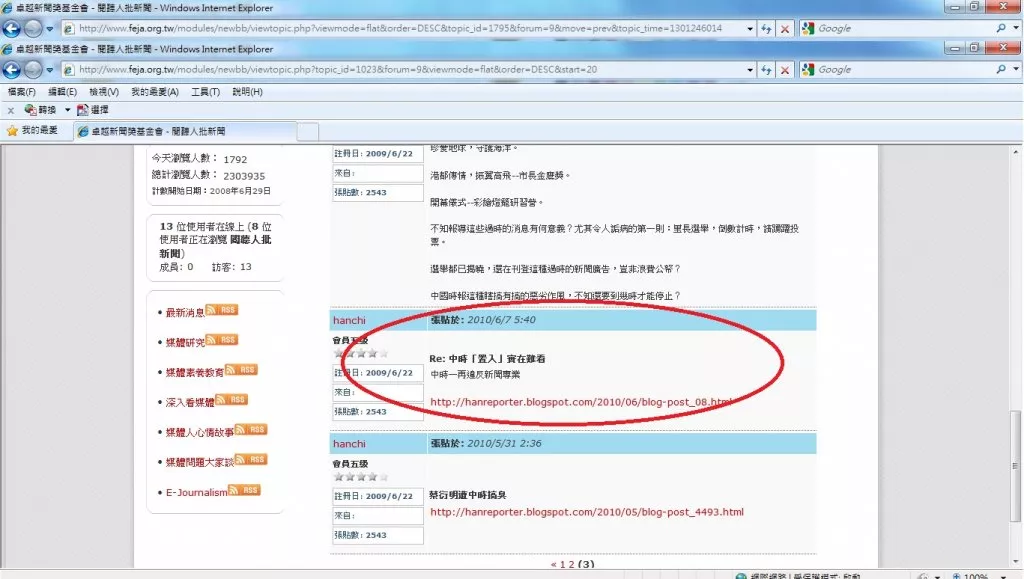This screenshot has width=1024, height=579.
Task: Open the rear window's search provider dropdown
Action: (1016, 27)
